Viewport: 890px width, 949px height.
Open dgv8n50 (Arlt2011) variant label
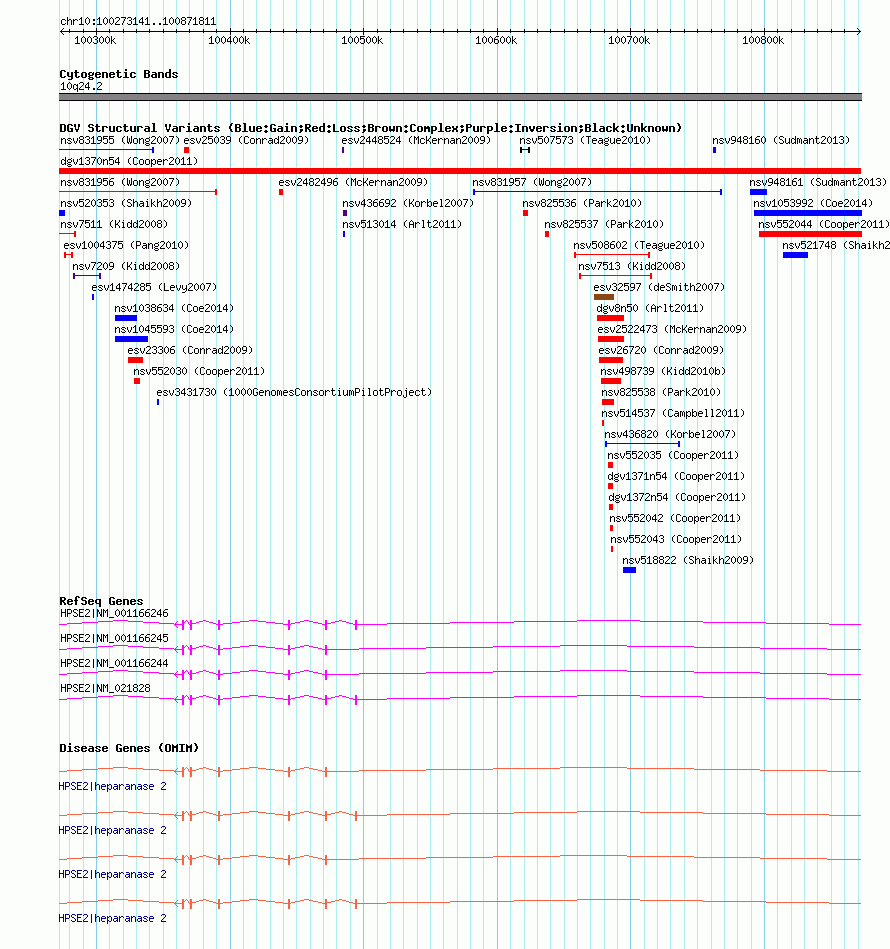pyautogui.click(x=650, y=309)
